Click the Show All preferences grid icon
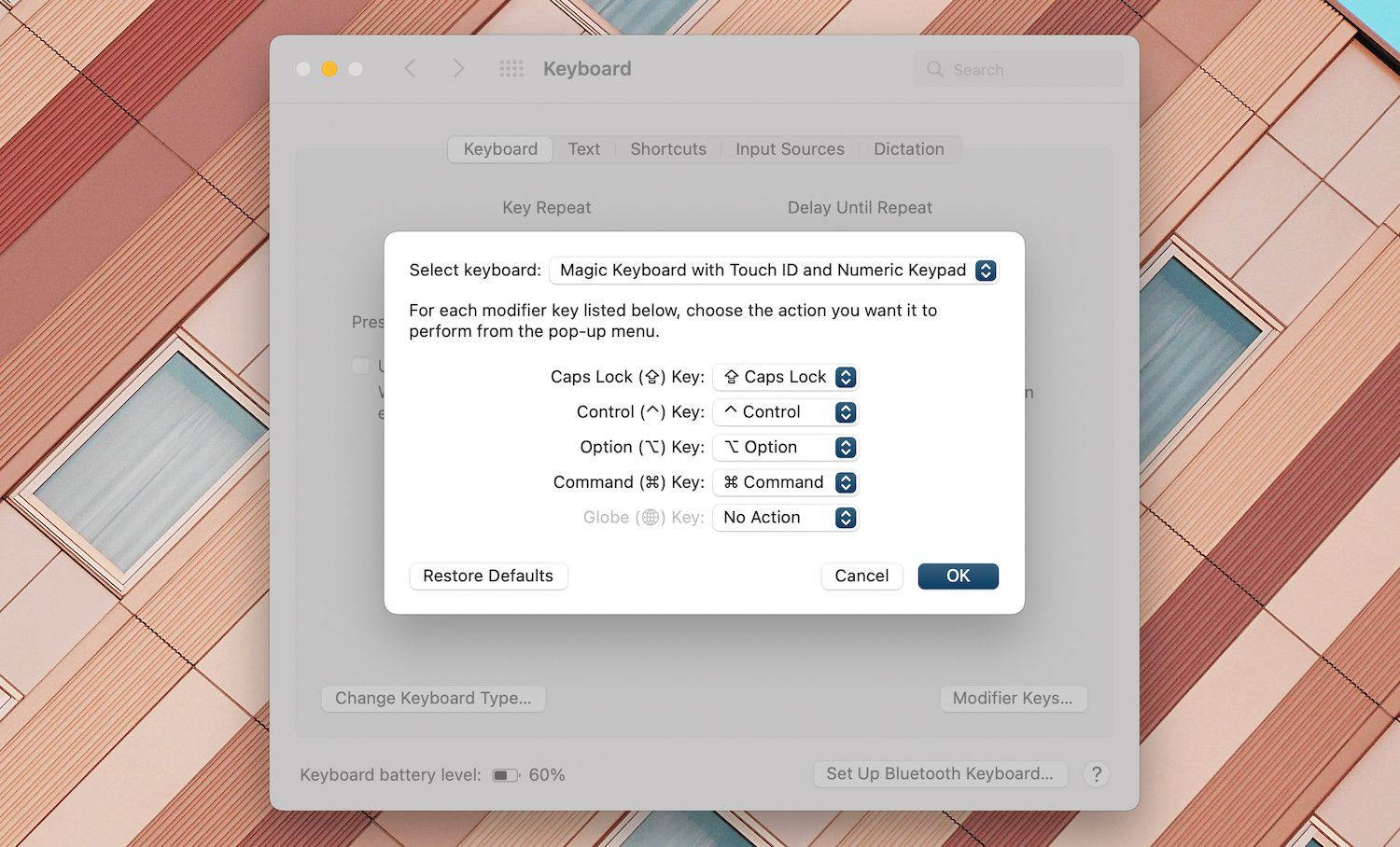 click(x=511, y=68)
